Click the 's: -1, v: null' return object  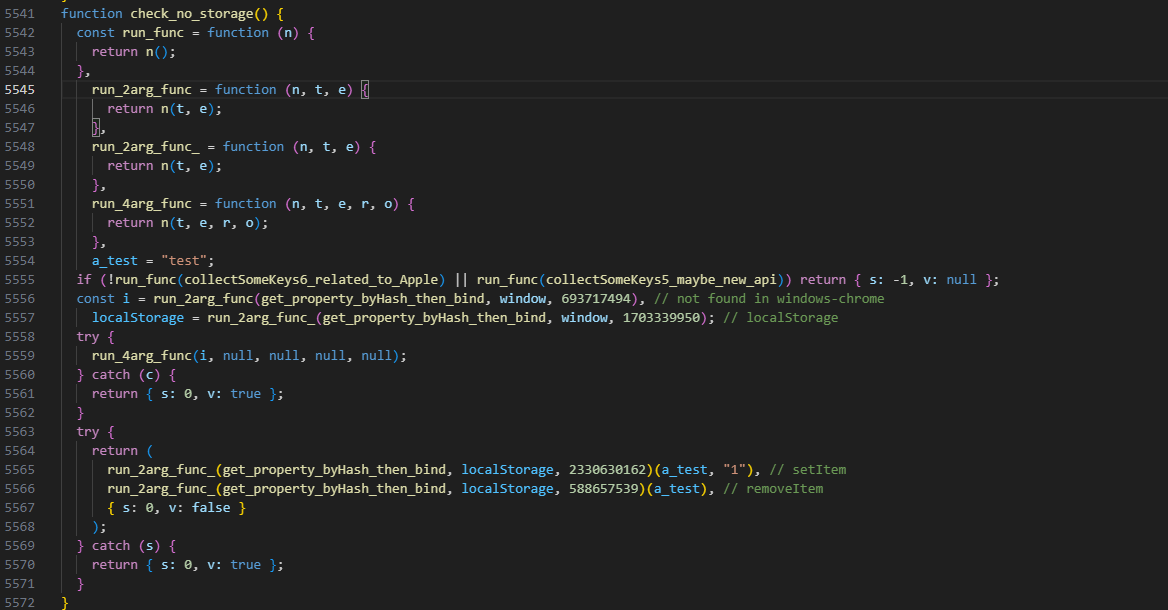923,279
